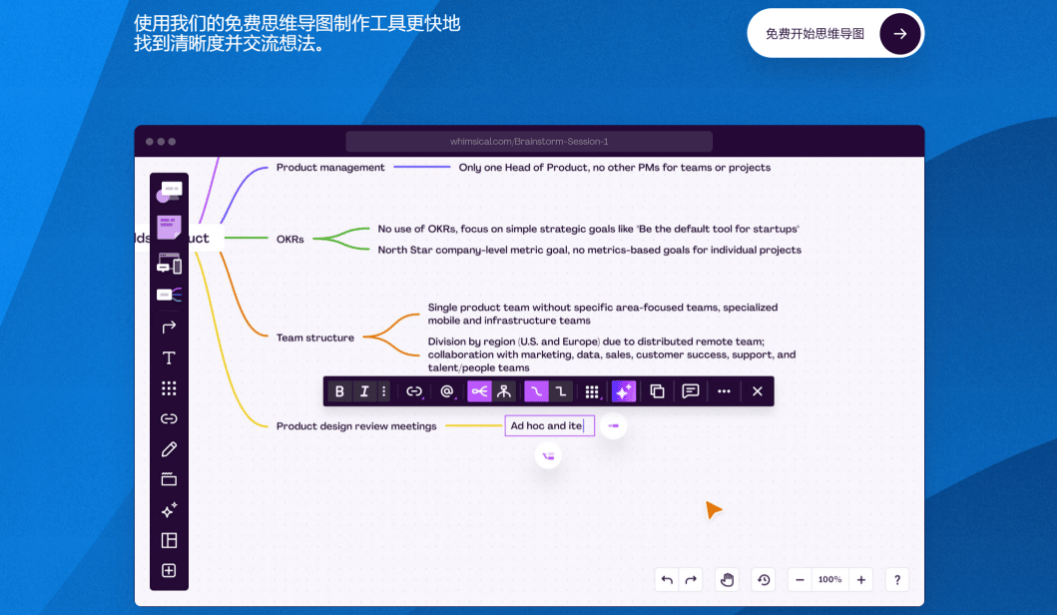Click the 'Ad hoc and ite' text box
Viewport: 1057px width, 615px height.
(549, 426)
